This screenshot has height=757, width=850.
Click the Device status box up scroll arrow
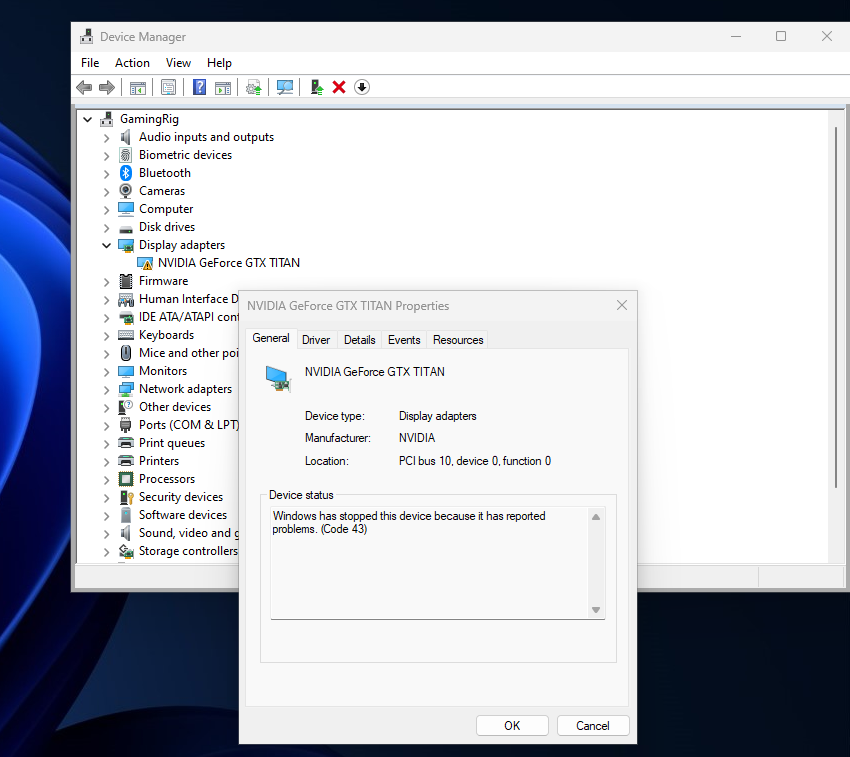pyautogui.click(x=596, y=517)
